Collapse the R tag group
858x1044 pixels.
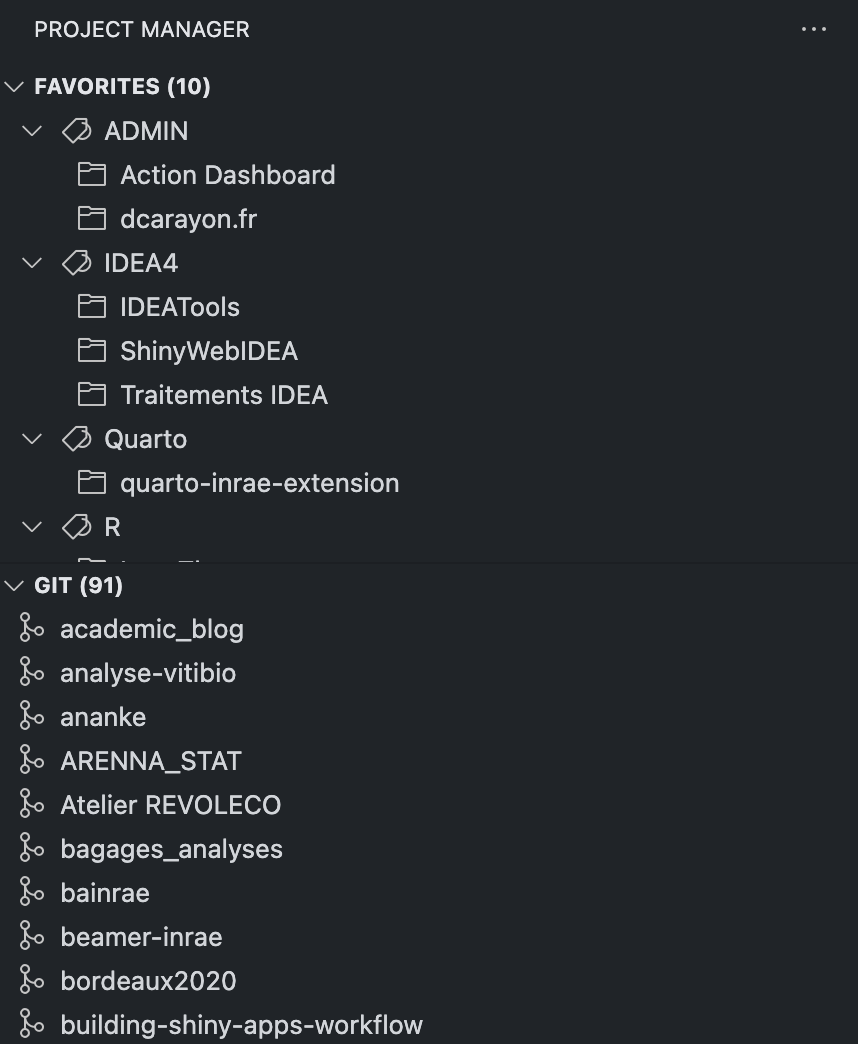pos(33,527)
